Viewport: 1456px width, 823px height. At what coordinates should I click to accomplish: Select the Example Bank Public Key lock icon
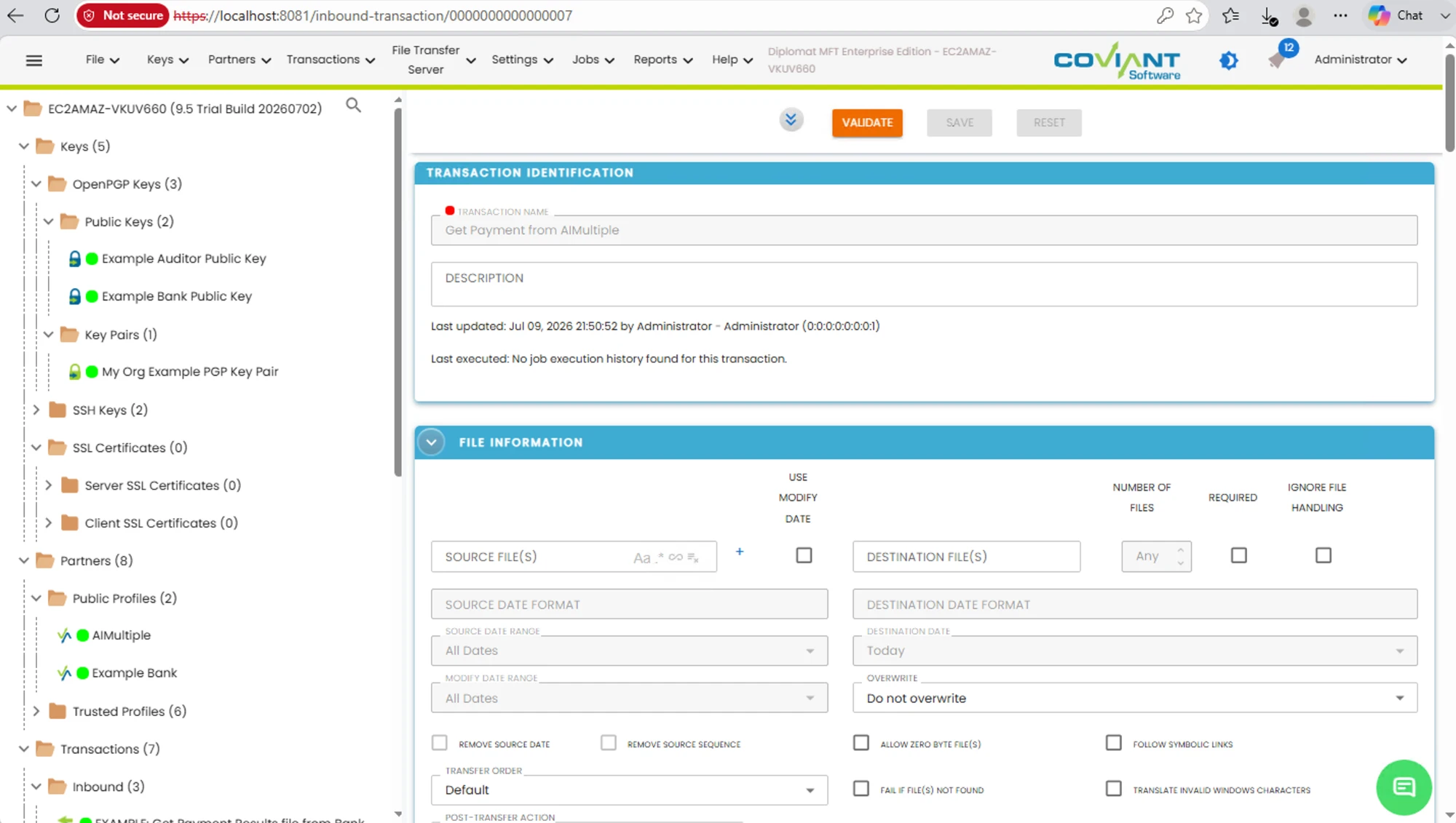point(74,296)
